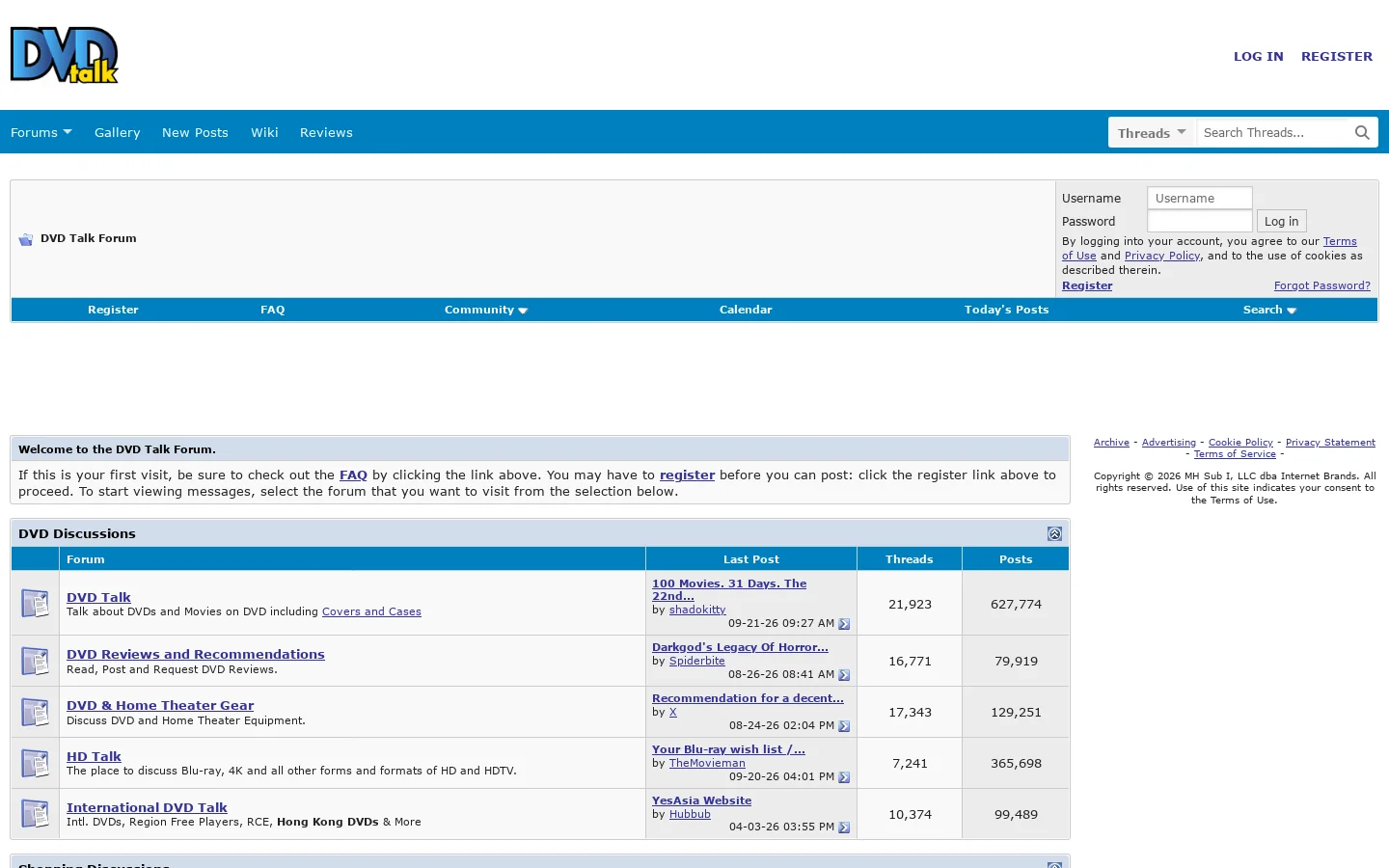Open DVD & Home Theater Gear forum
The width and height of the screenshot is (1389, 868).
(160, 705)
